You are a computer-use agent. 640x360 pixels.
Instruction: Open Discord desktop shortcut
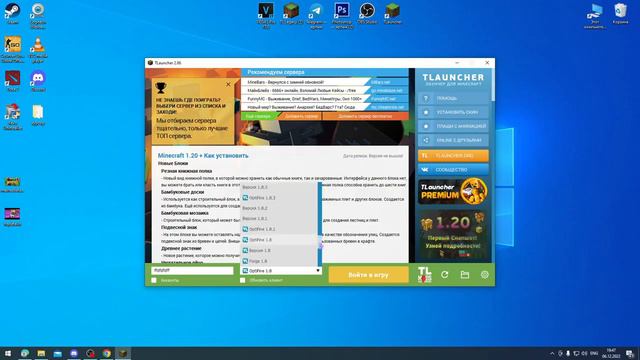point(38,81)
